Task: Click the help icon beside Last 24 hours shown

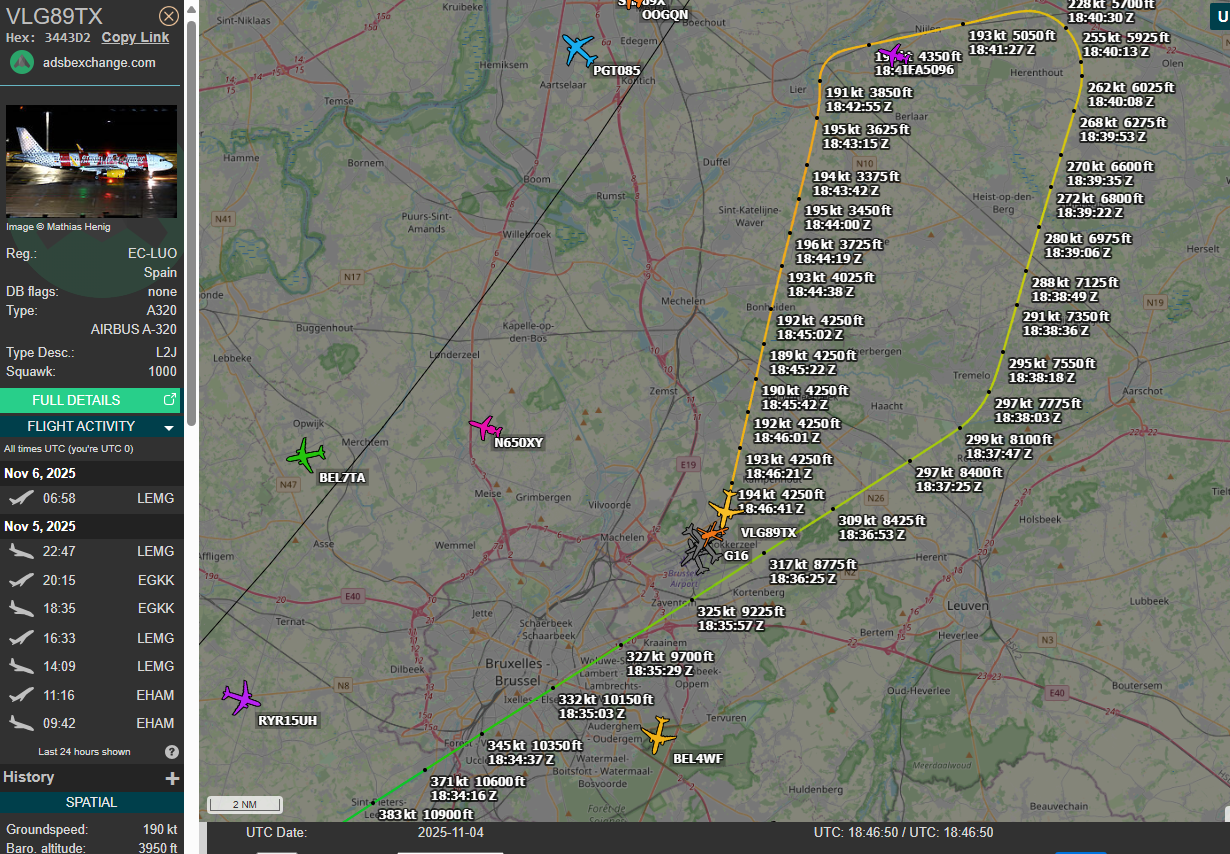Action: (171, 752)
